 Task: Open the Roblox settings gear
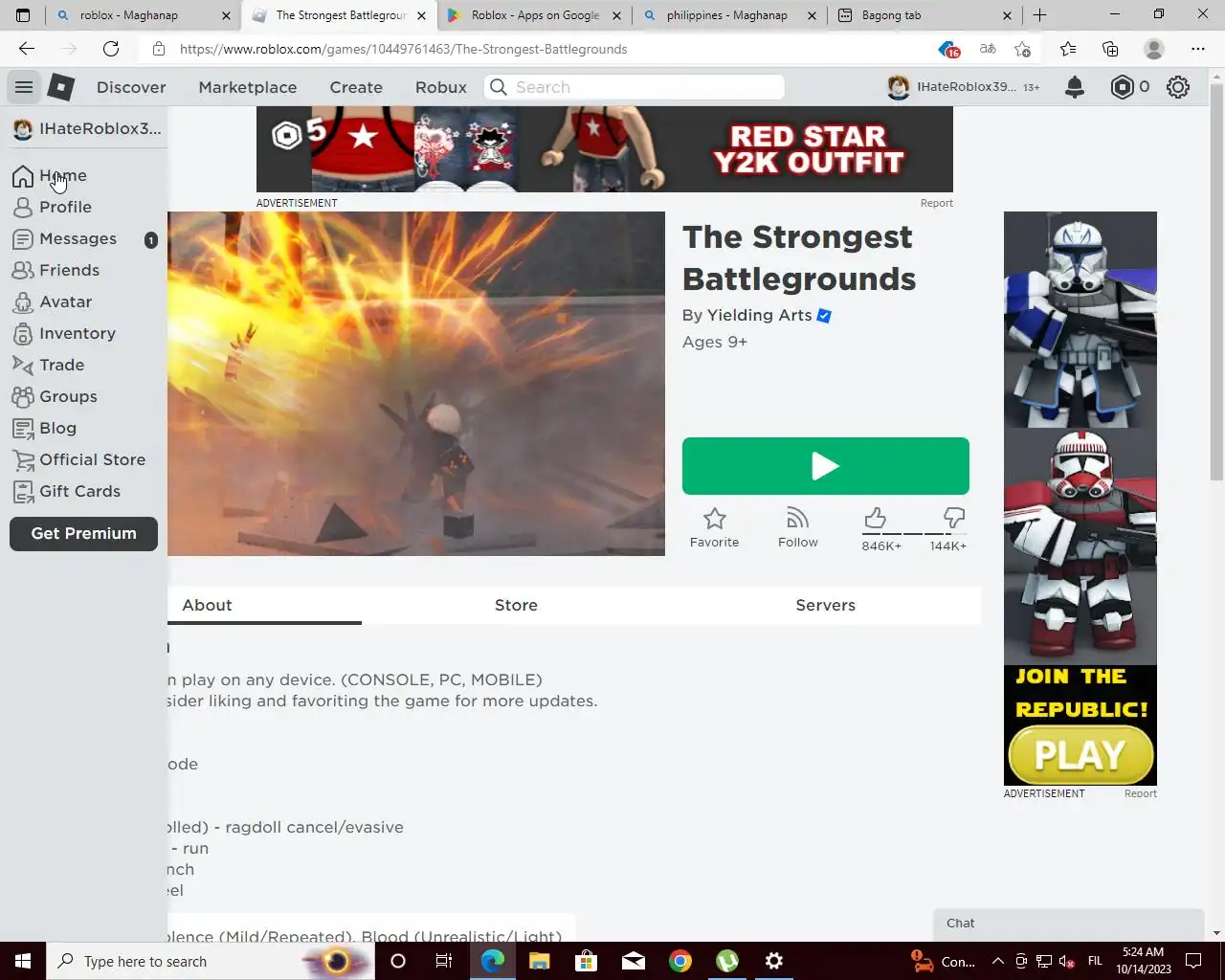coord(1178,87)
